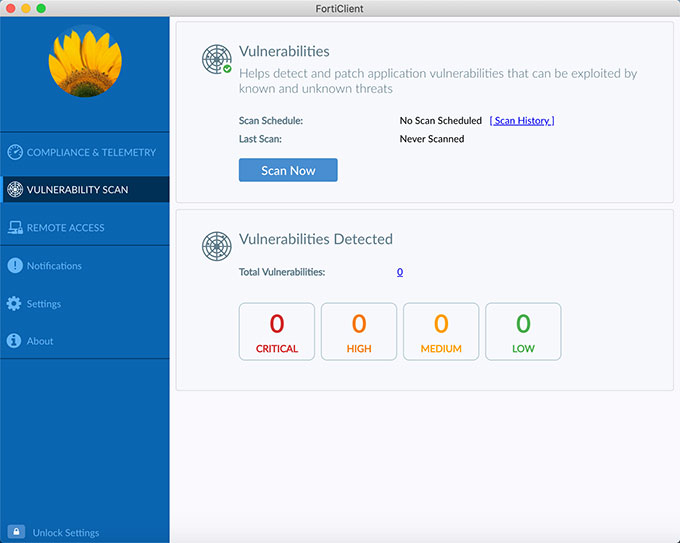
Task: Click the Remote Access laptop icon
Action: pos(15,228)
